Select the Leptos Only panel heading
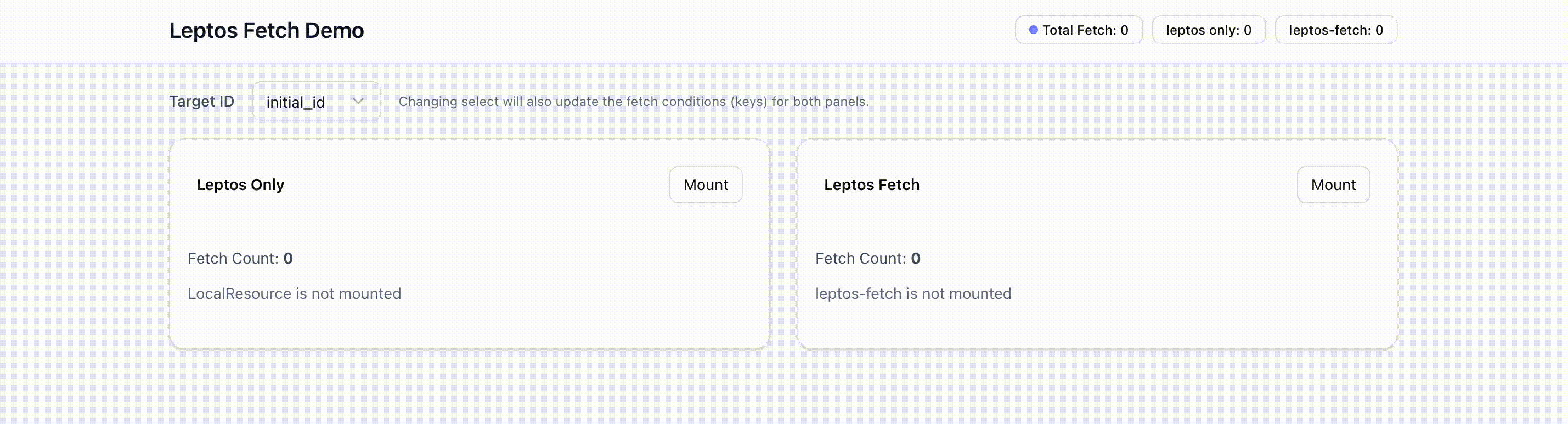 tap(240, 185)
